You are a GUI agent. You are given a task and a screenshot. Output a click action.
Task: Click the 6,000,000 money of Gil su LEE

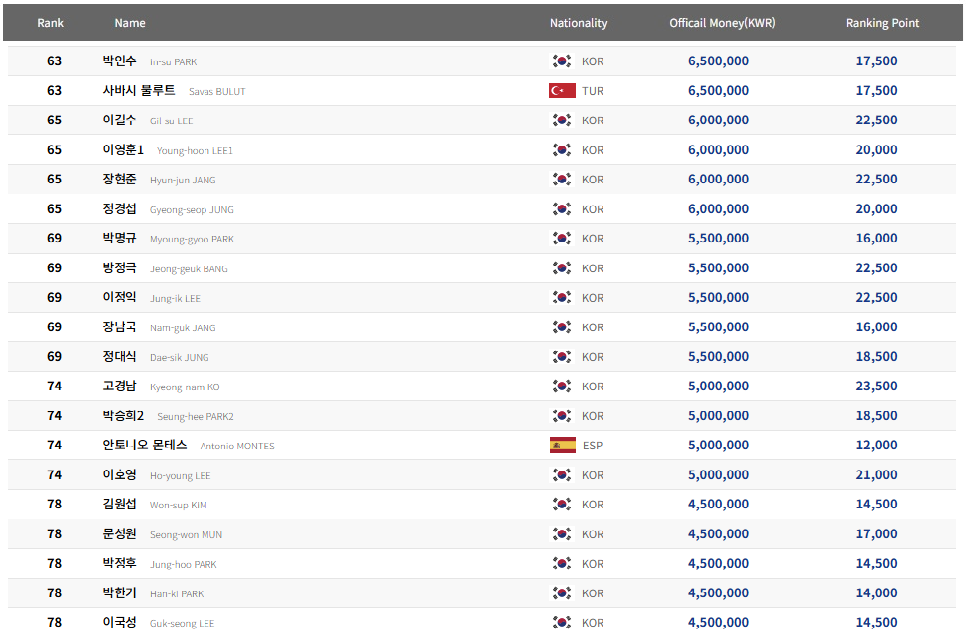718,120
